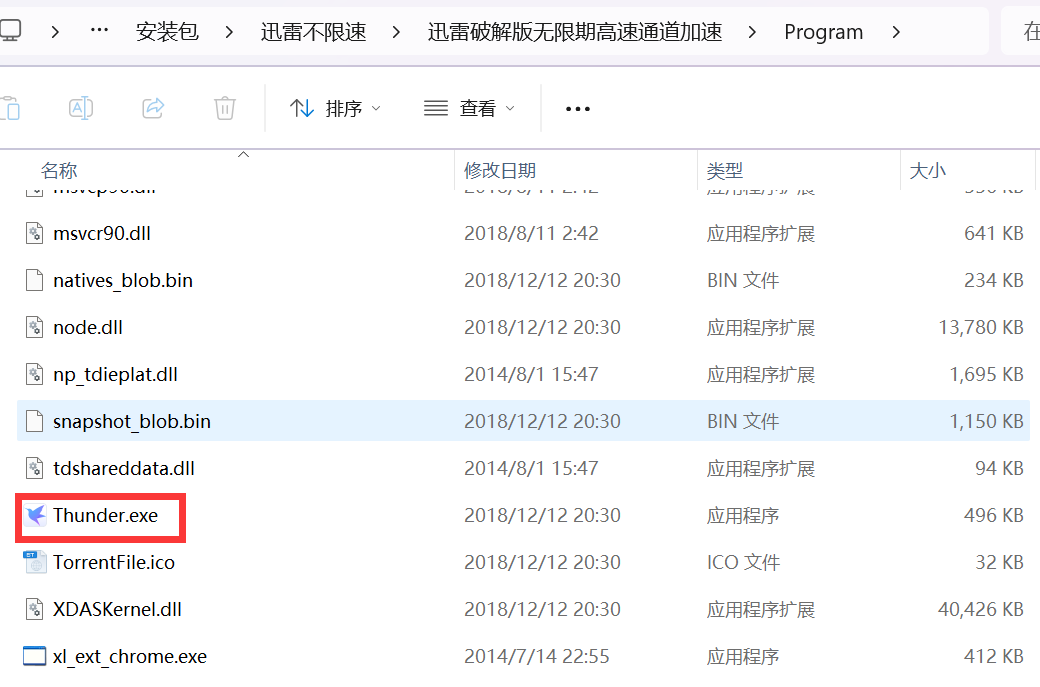Viewport: 1040px width, 687px height.
Task: Go to 迅雷破解版无限期高速通道加速 breadcrumb folder
Action: [574, 31]
